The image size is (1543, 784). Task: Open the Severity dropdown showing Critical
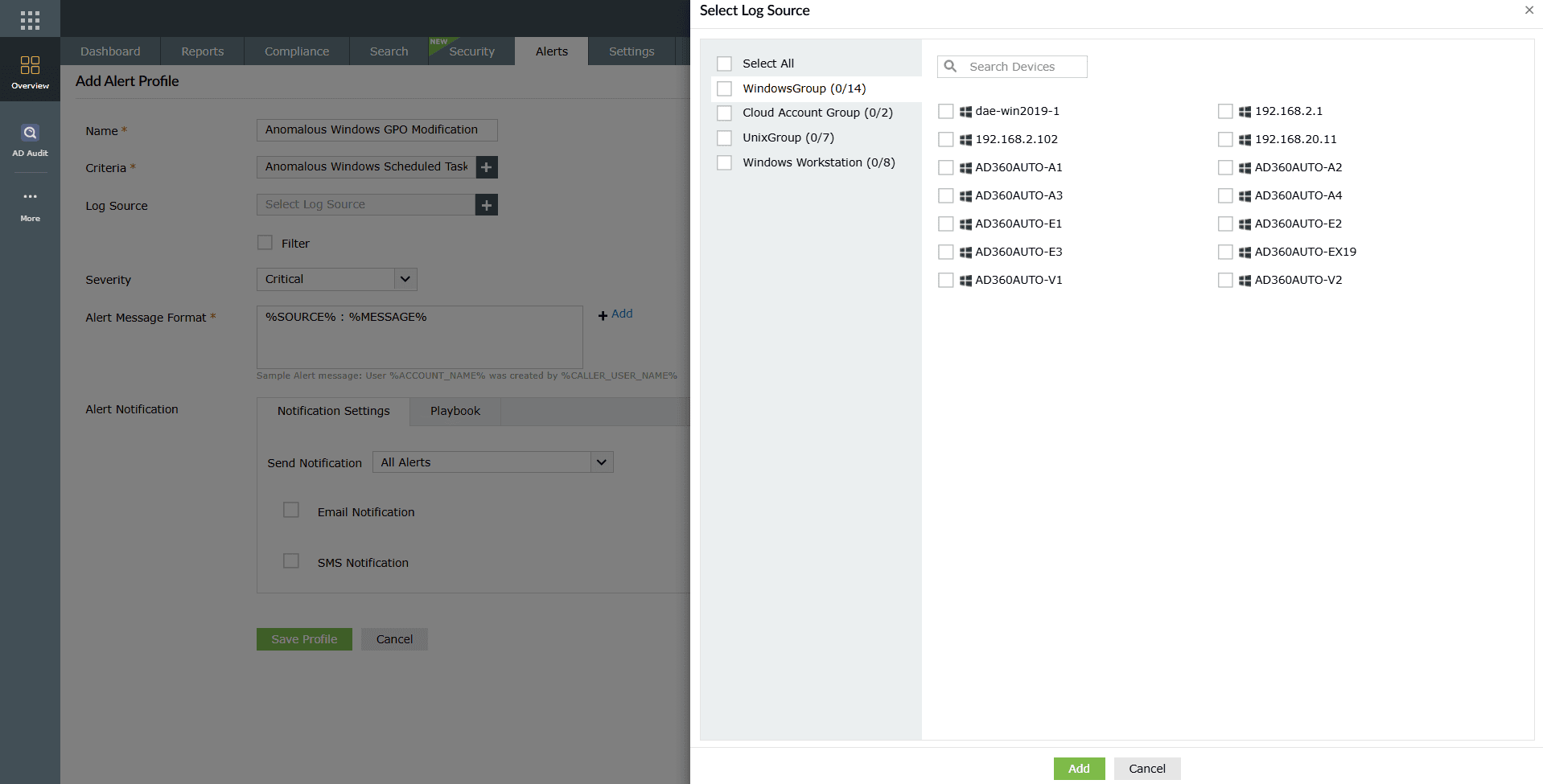[405, 279]
